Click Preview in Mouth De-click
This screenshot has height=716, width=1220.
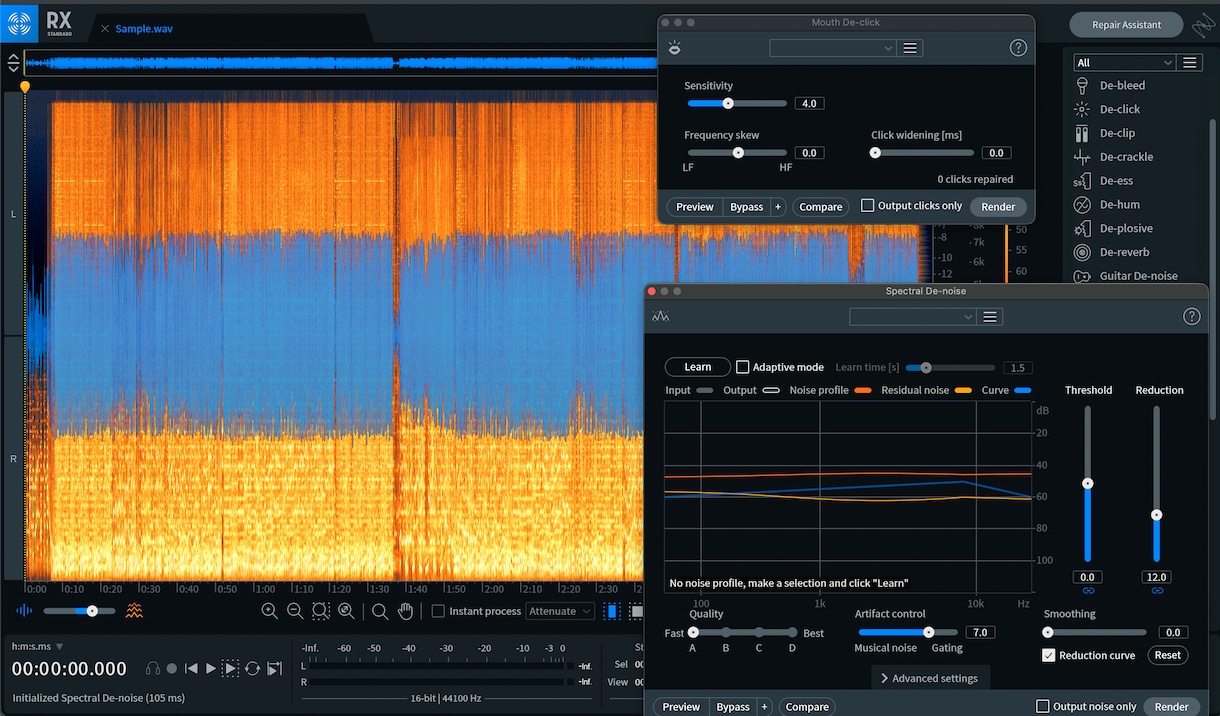point(695,207)
